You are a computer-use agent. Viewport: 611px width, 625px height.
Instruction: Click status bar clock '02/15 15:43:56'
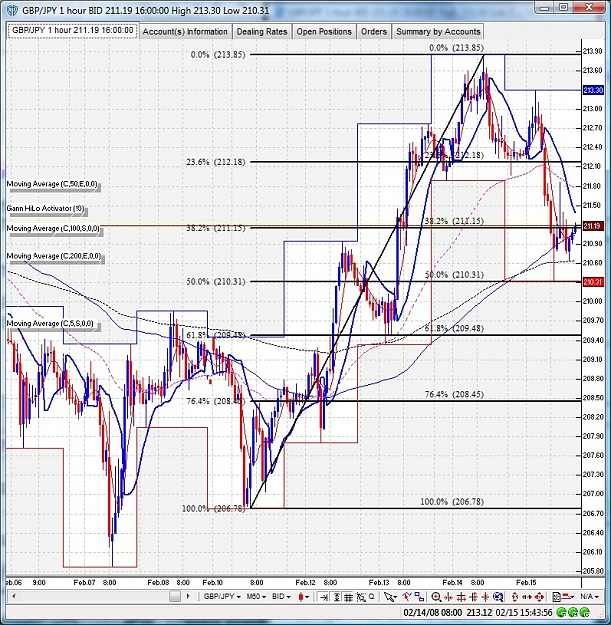[x=524, y=612]
